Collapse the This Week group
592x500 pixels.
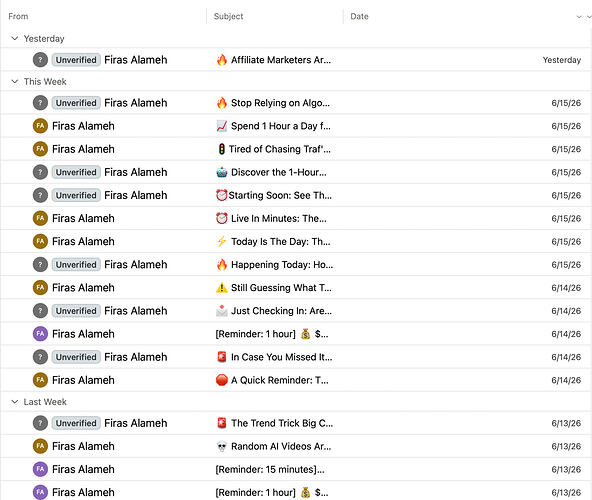(x=15, y=82)
